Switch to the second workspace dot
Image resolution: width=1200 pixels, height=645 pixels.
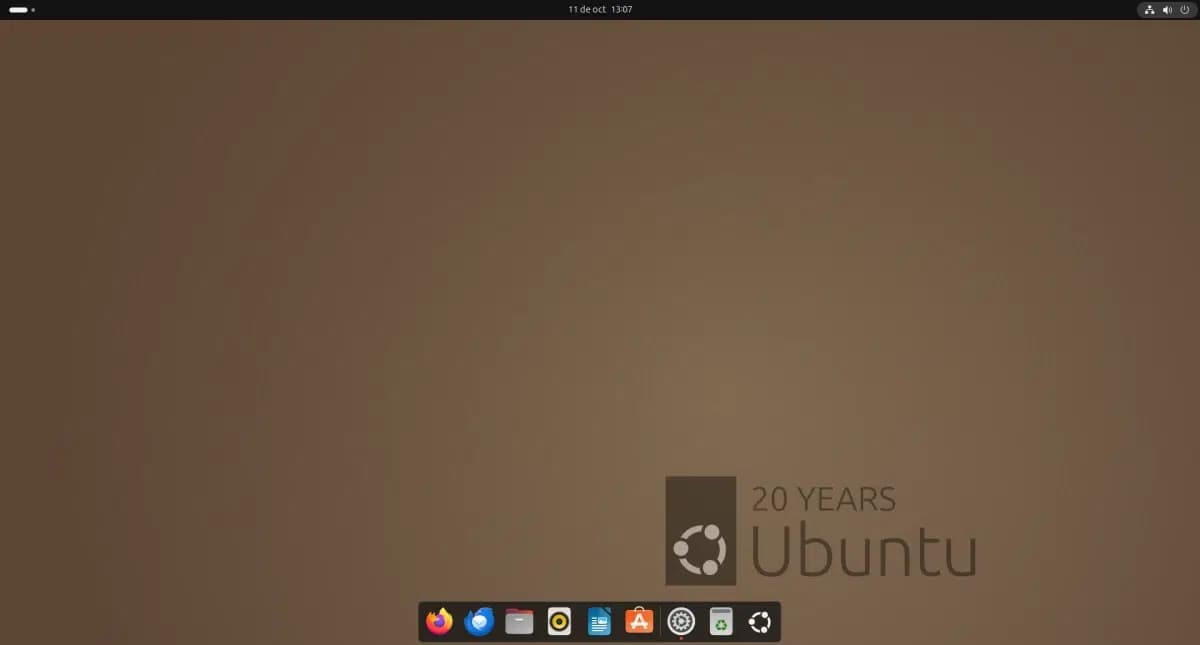tap(33, 10)
